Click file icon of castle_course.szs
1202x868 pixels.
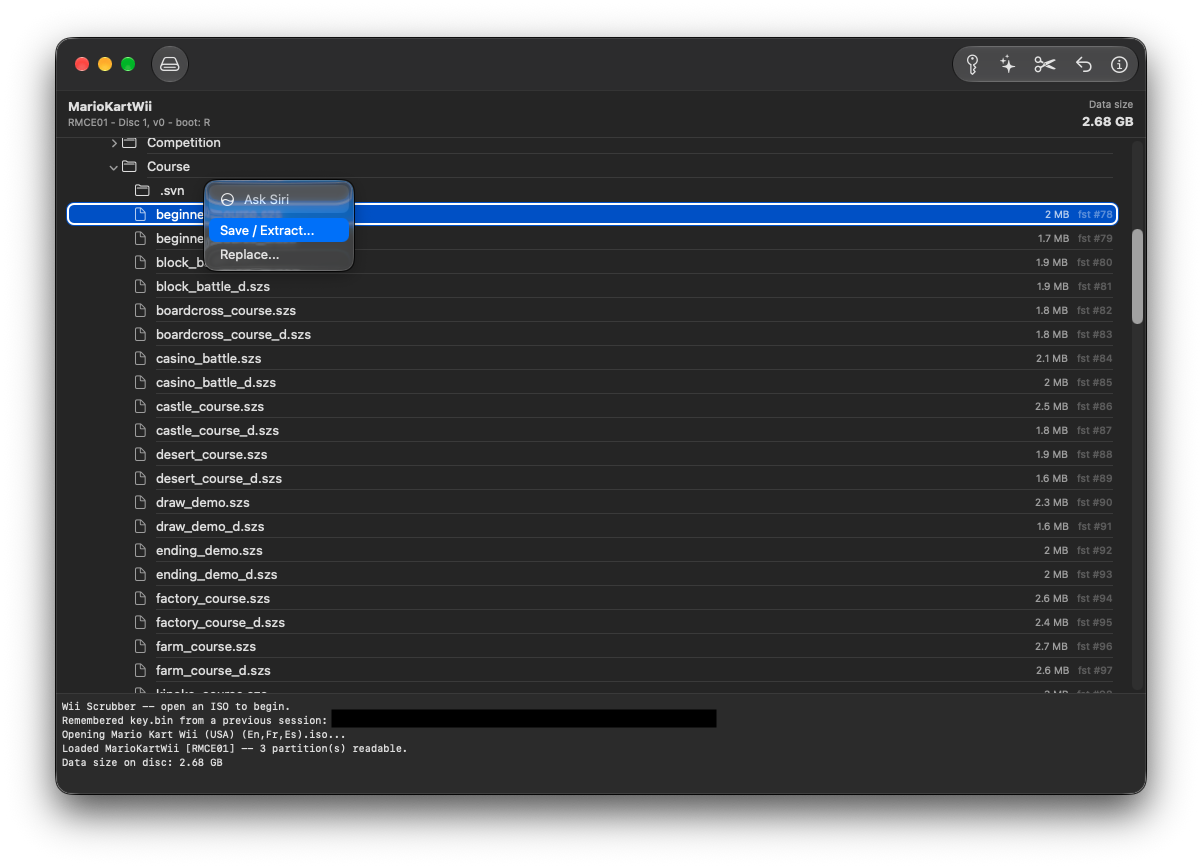pyautogui.click(x=141, y=407)
